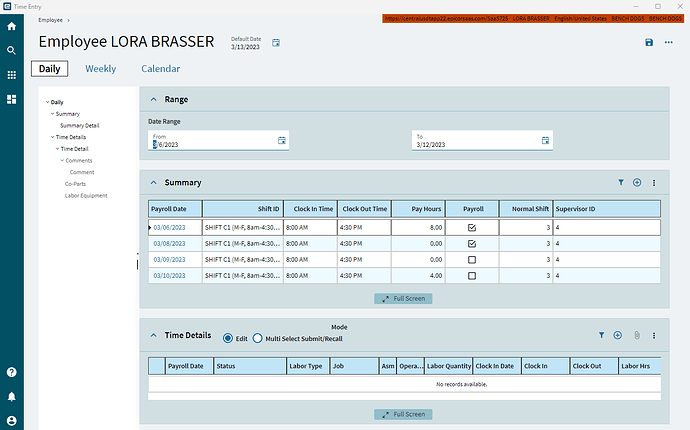Select the Edit mode radio button
This screenshot has width=690, height=430.
click(x=228, y=338)
